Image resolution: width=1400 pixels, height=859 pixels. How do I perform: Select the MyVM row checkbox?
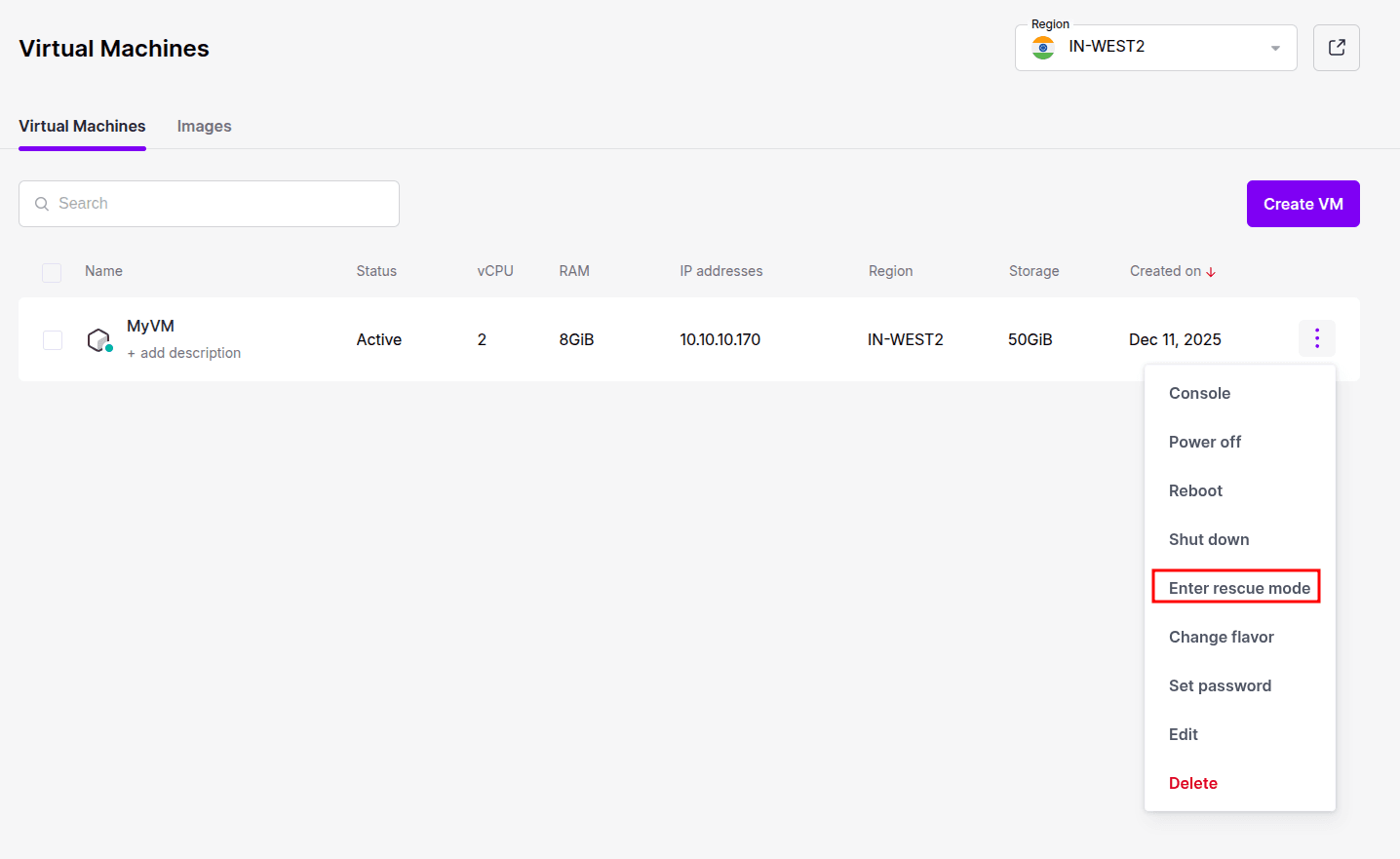[53, 339]
